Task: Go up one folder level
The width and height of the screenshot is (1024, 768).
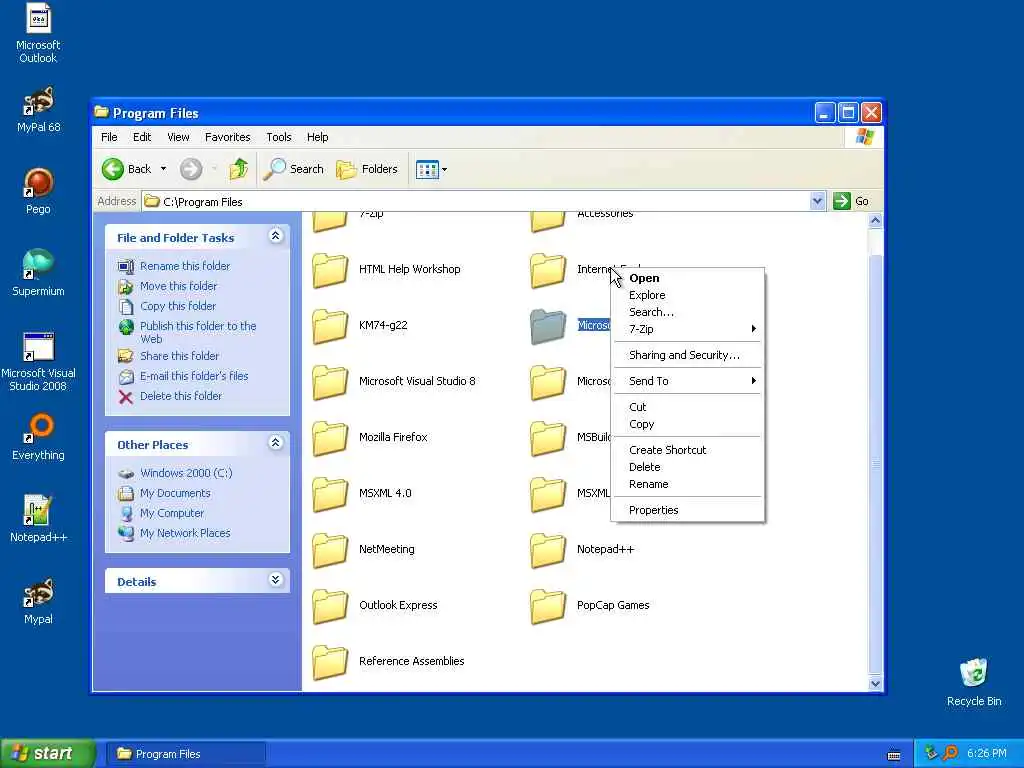Action: pyautogui.click(x=238, y=169)
